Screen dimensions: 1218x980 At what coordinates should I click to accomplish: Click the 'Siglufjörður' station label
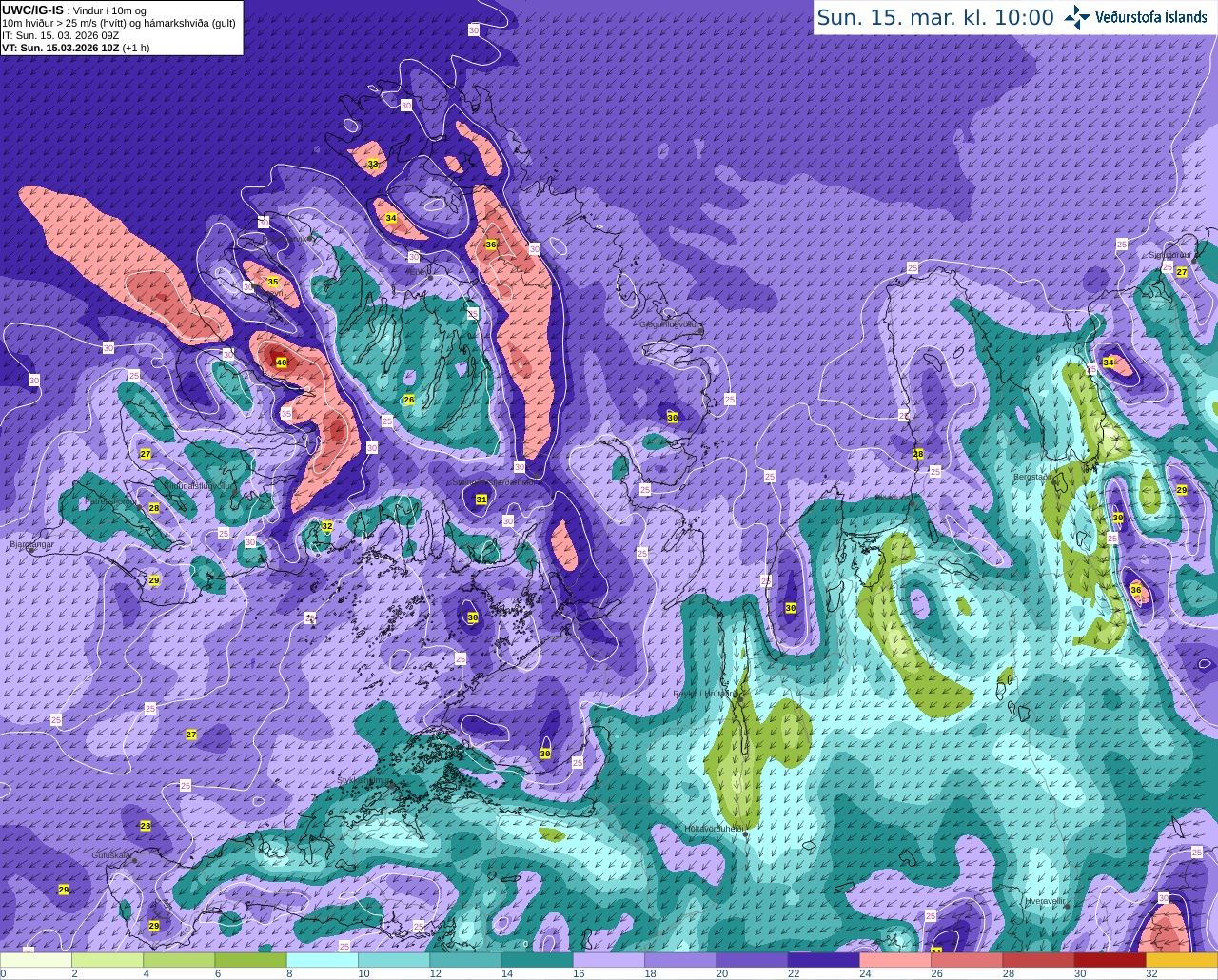(1170, 255)
